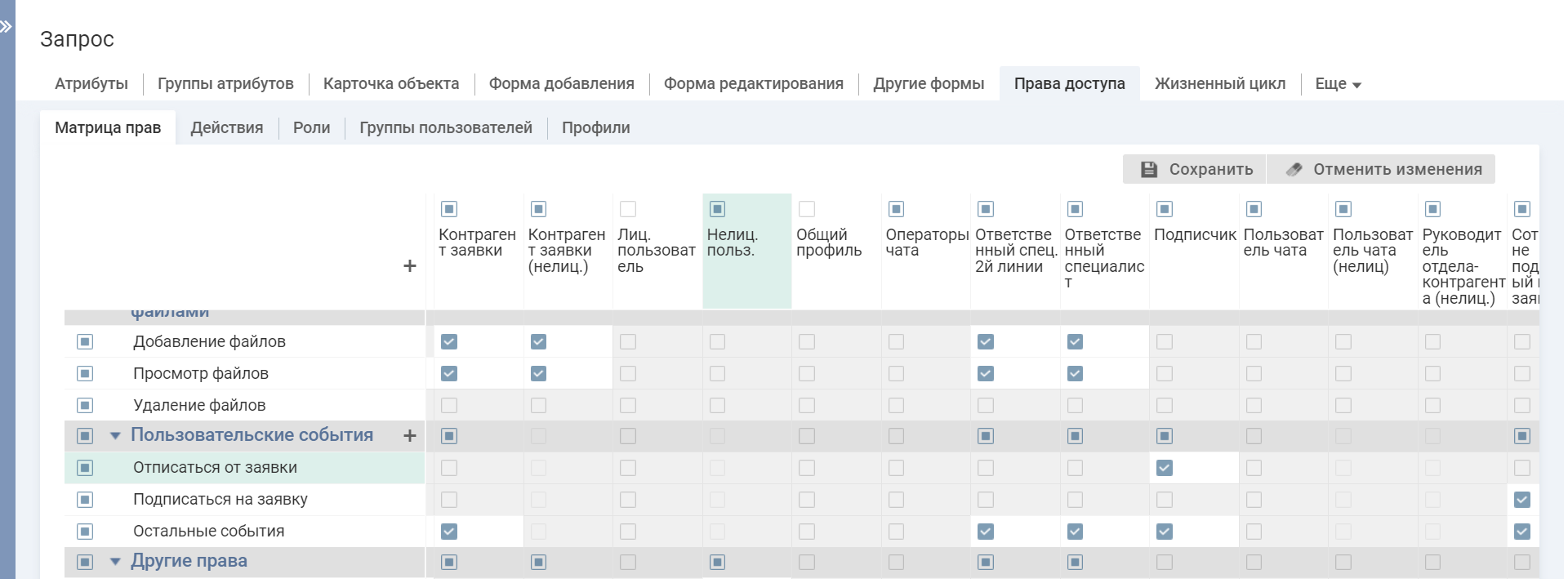Switch to the Жизненный цикл tab
Screen dimensions: 1568x583
[1219, 84]
